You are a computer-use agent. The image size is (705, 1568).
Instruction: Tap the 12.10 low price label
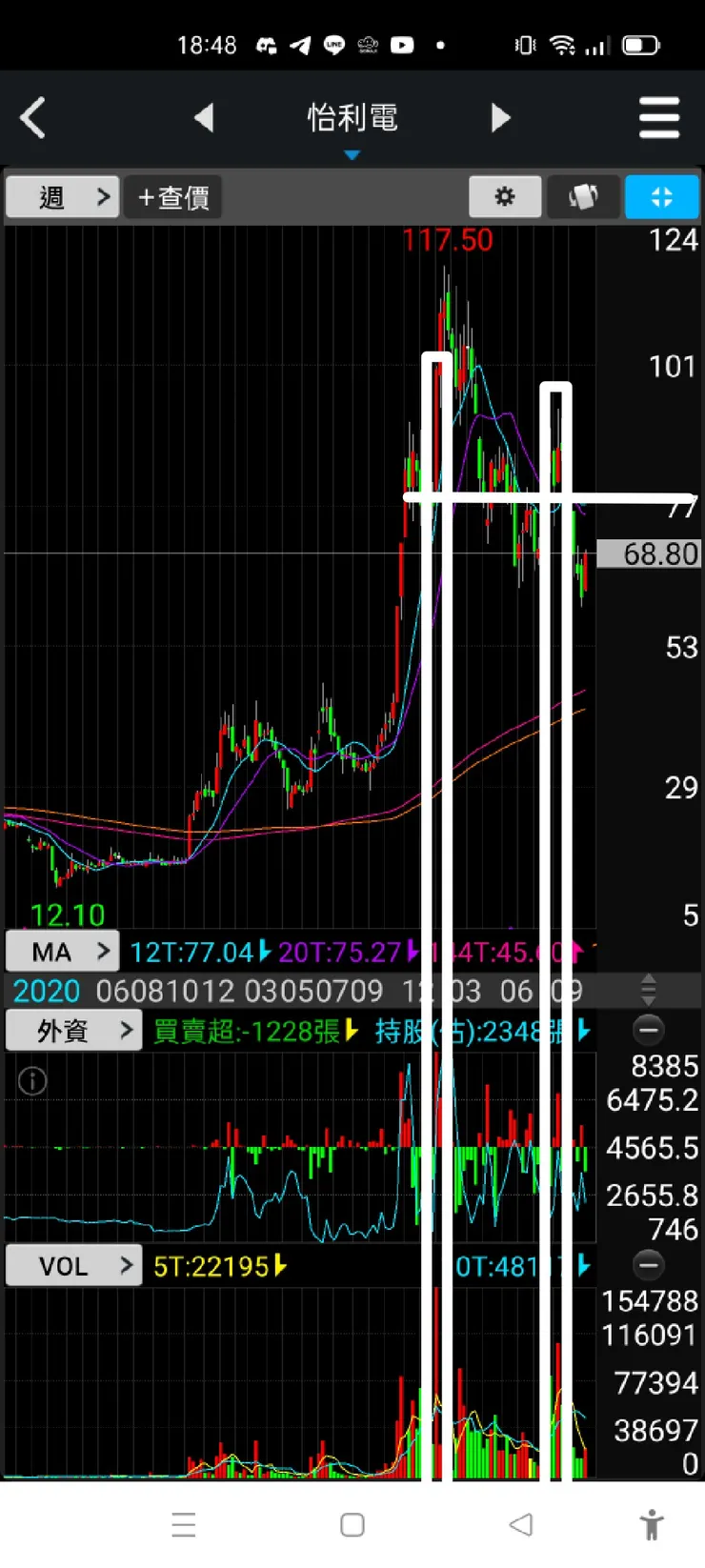(67, 915)
